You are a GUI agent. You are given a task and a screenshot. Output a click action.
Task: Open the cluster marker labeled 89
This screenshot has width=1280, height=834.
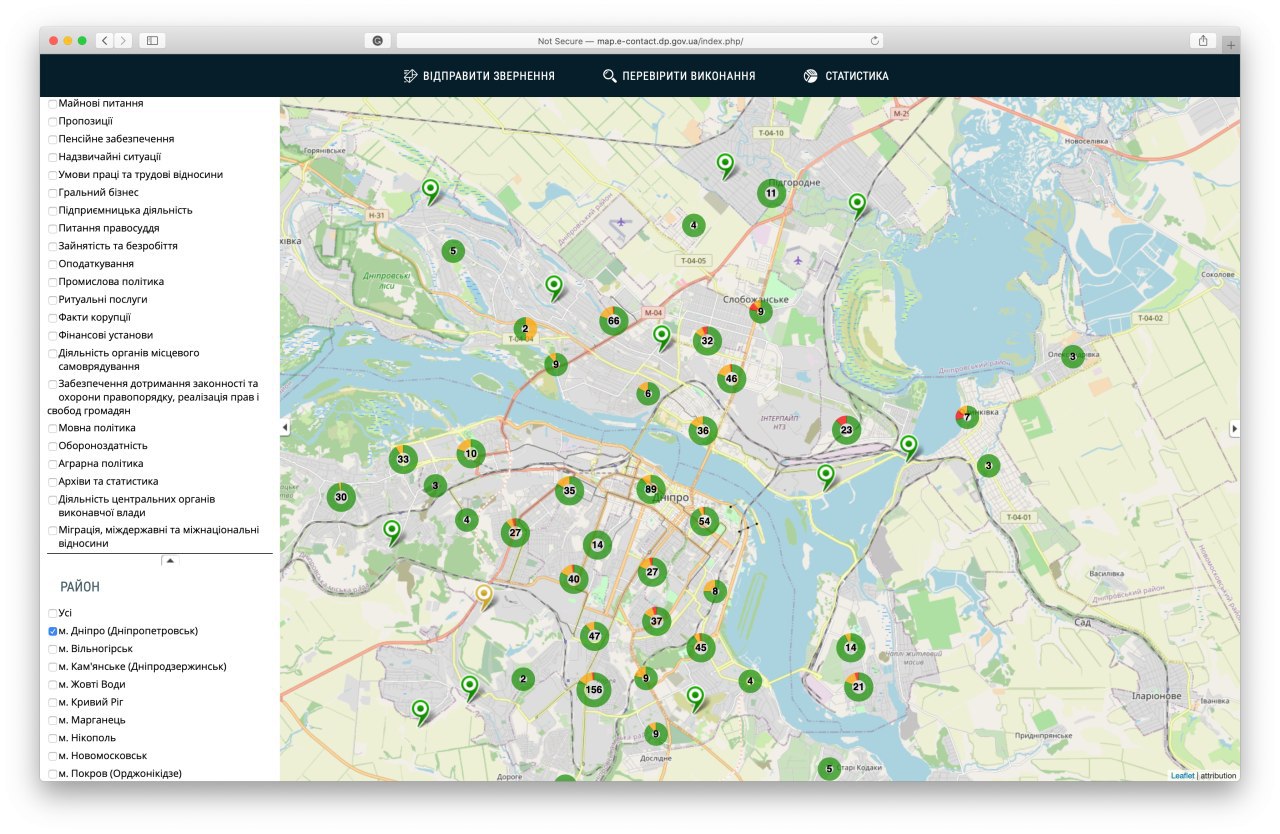(x=651, y=489)
